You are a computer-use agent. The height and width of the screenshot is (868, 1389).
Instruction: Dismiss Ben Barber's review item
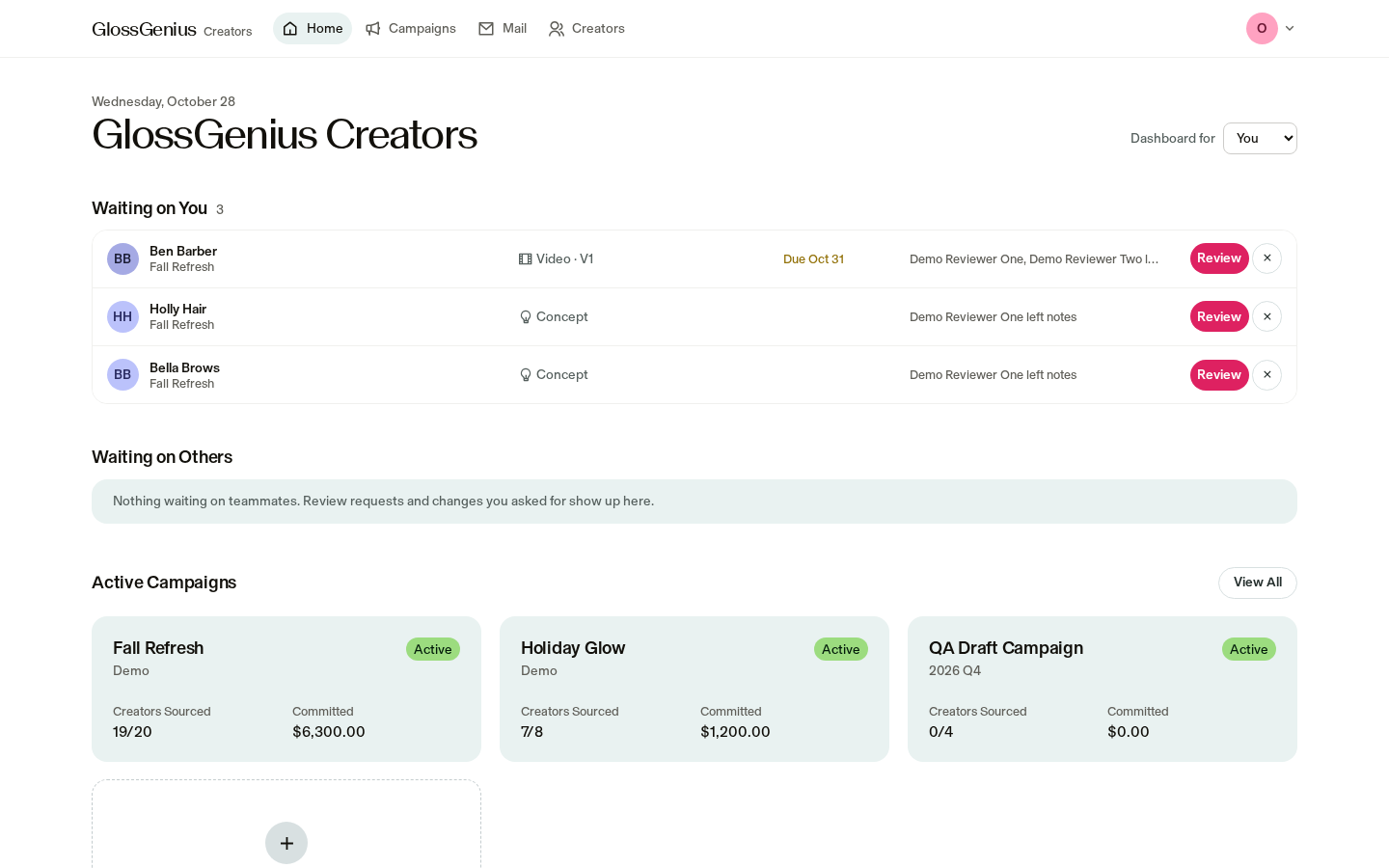tap(1267, 258)
